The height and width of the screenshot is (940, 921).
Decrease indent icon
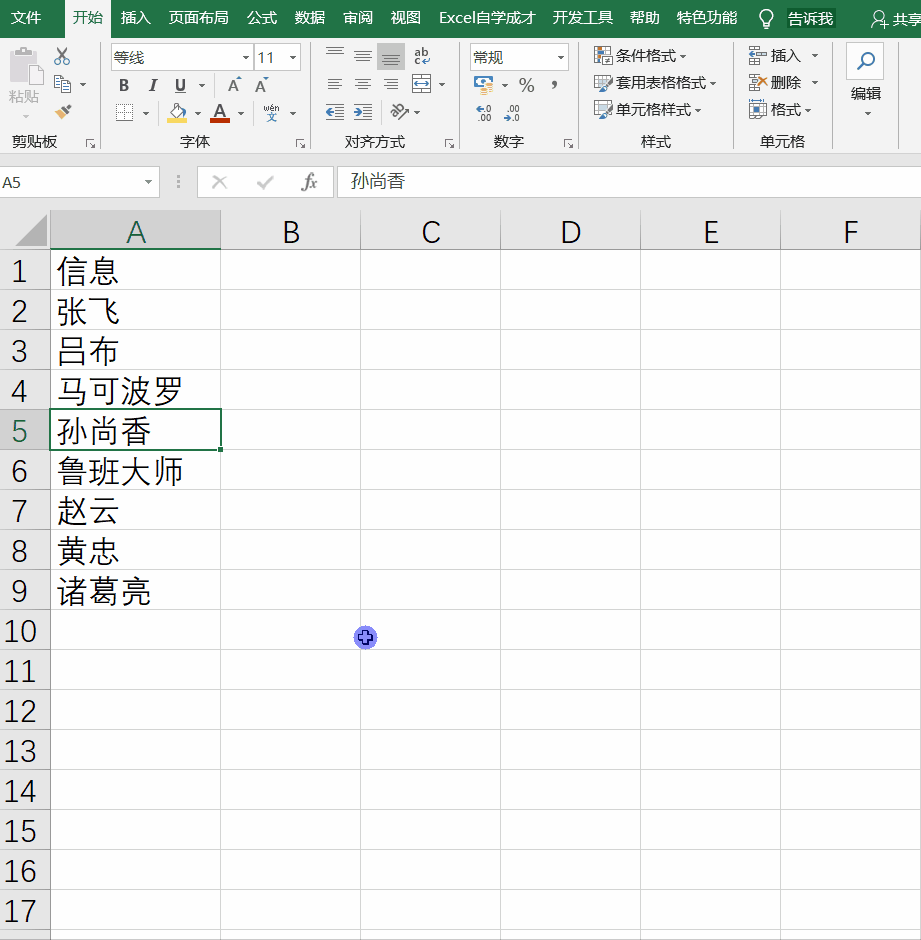335,112
